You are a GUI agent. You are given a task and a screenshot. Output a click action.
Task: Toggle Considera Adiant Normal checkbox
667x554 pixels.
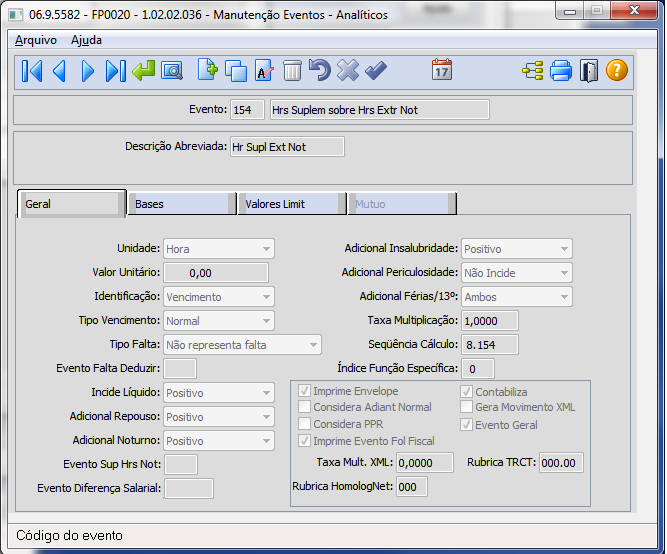[304, 407]
